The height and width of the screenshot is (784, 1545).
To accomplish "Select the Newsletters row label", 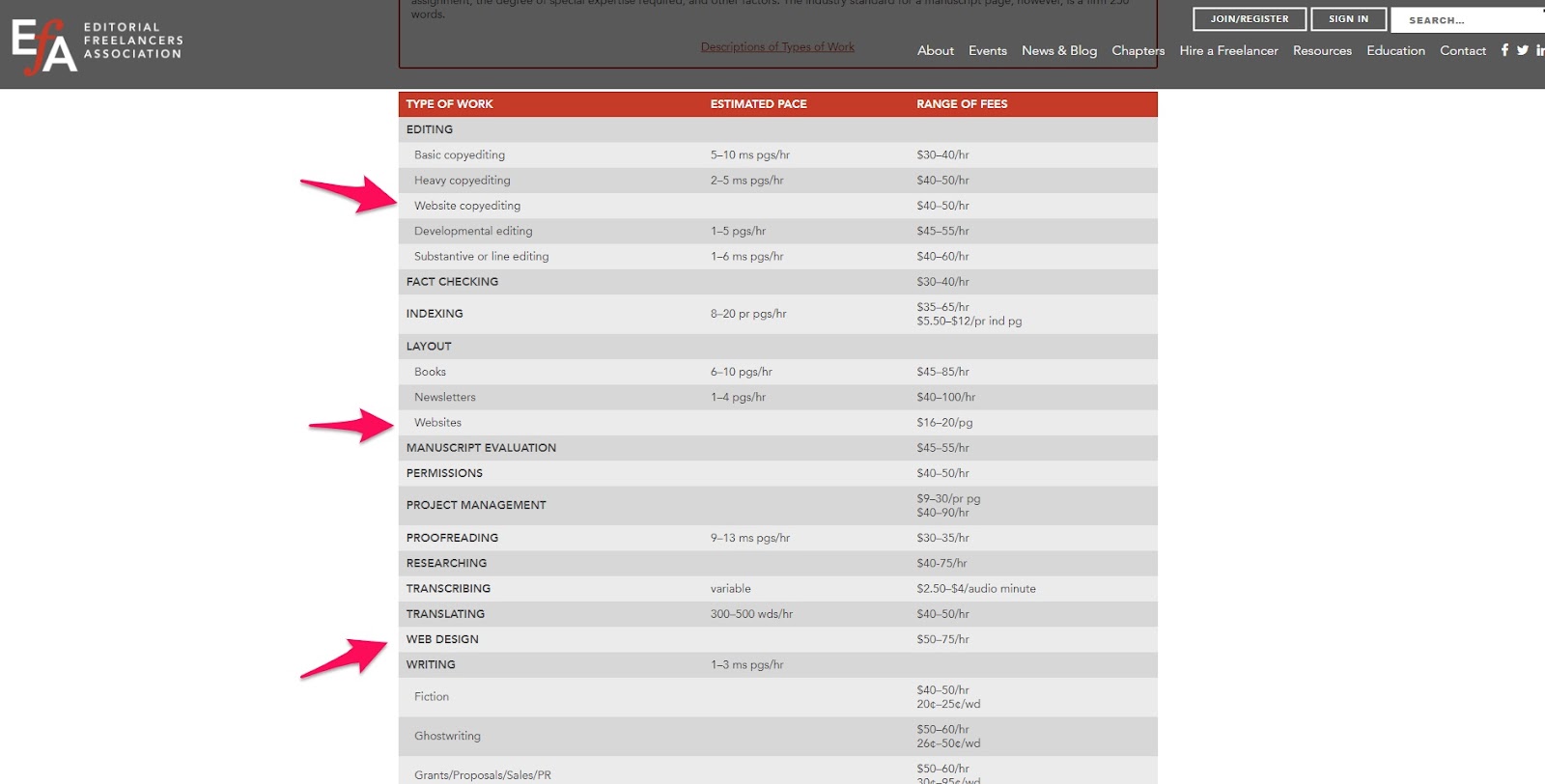I will click(x=445, y=397).
